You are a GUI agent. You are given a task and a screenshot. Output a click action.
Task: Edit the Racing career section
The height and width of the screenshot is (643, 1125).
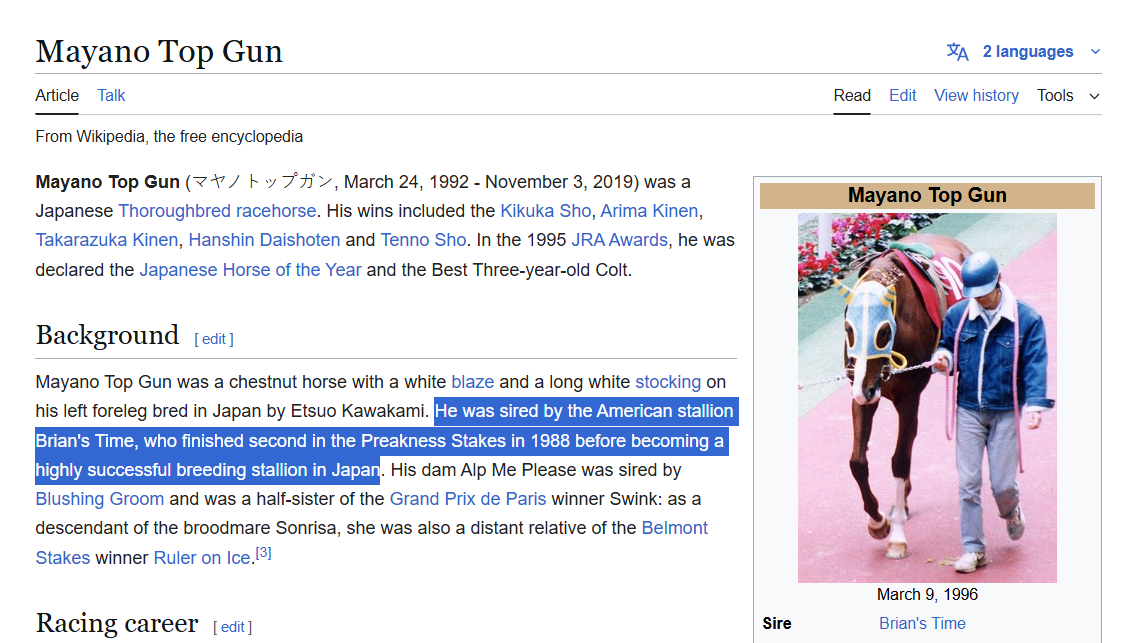point(232,626)
